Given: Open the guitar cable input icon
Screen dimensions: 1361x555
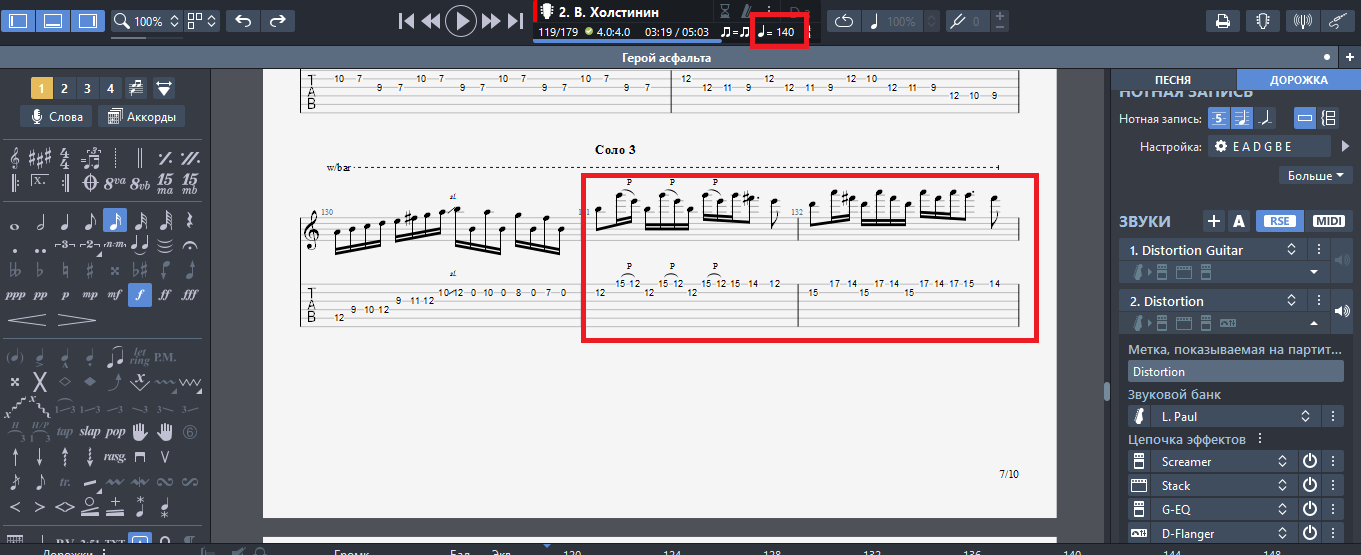Looking at the screenshot, I should (1336, 20).
